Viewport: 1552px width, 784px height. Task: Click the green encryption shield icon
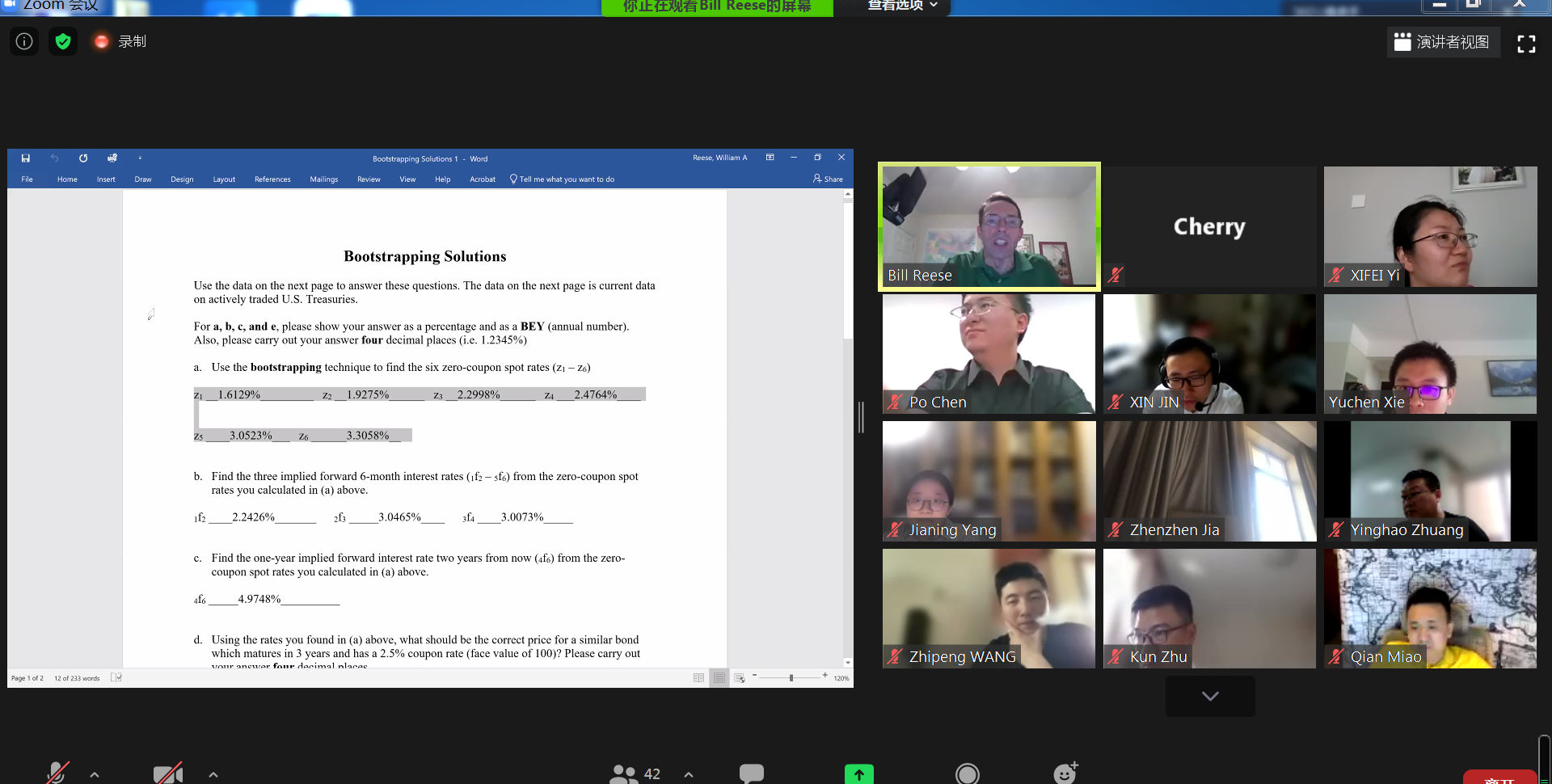pyautogui.click(x=63, y=41)
